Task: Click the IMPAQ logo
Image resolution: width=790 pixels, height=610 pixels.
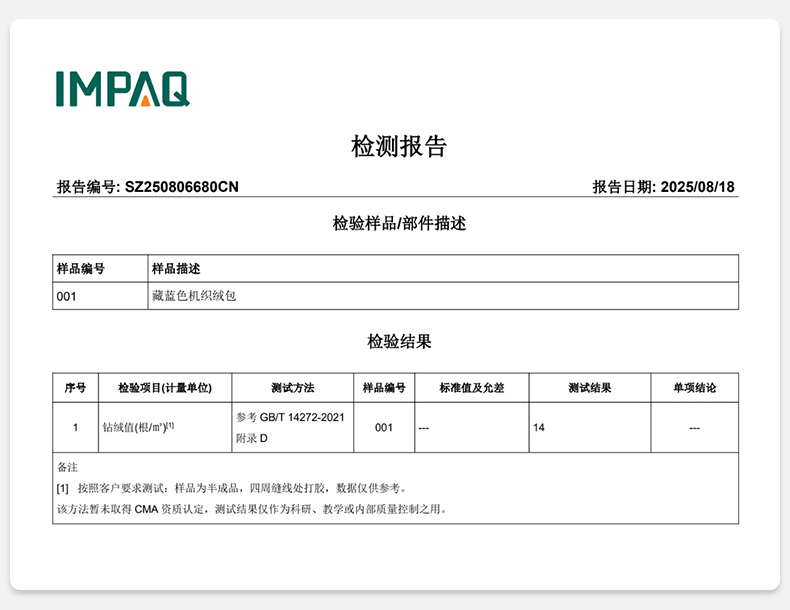Action: (x=122, y=89)
